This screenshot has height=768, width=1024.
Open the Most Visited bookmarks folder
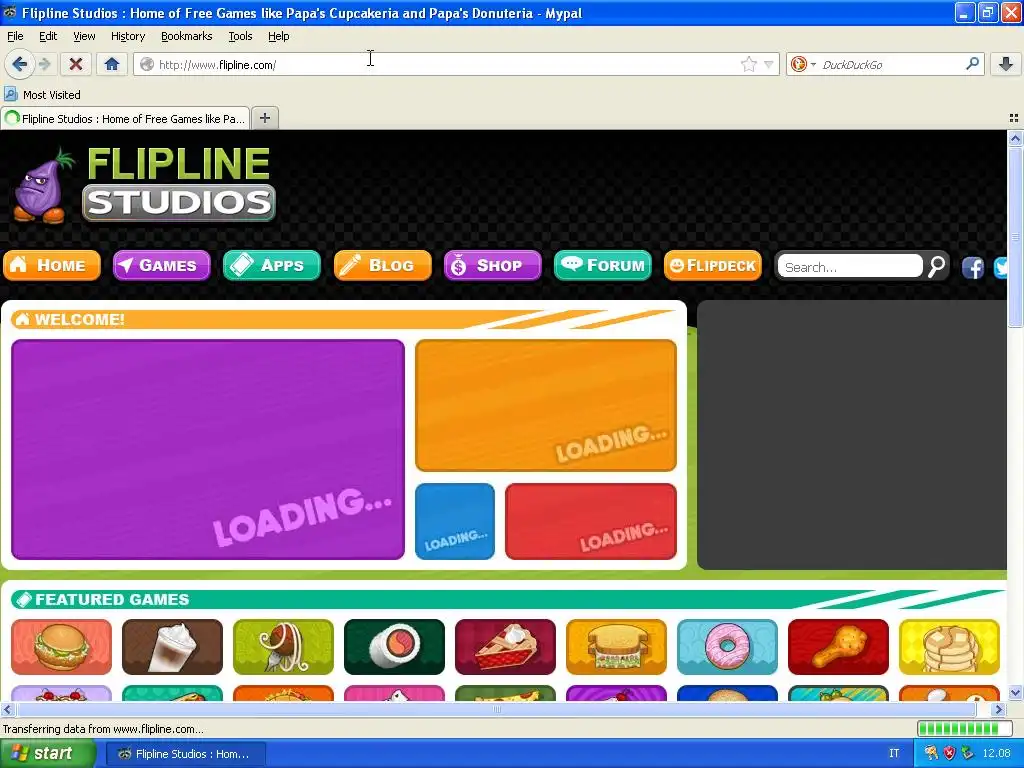pyautogui.click(x=42, y=95)
